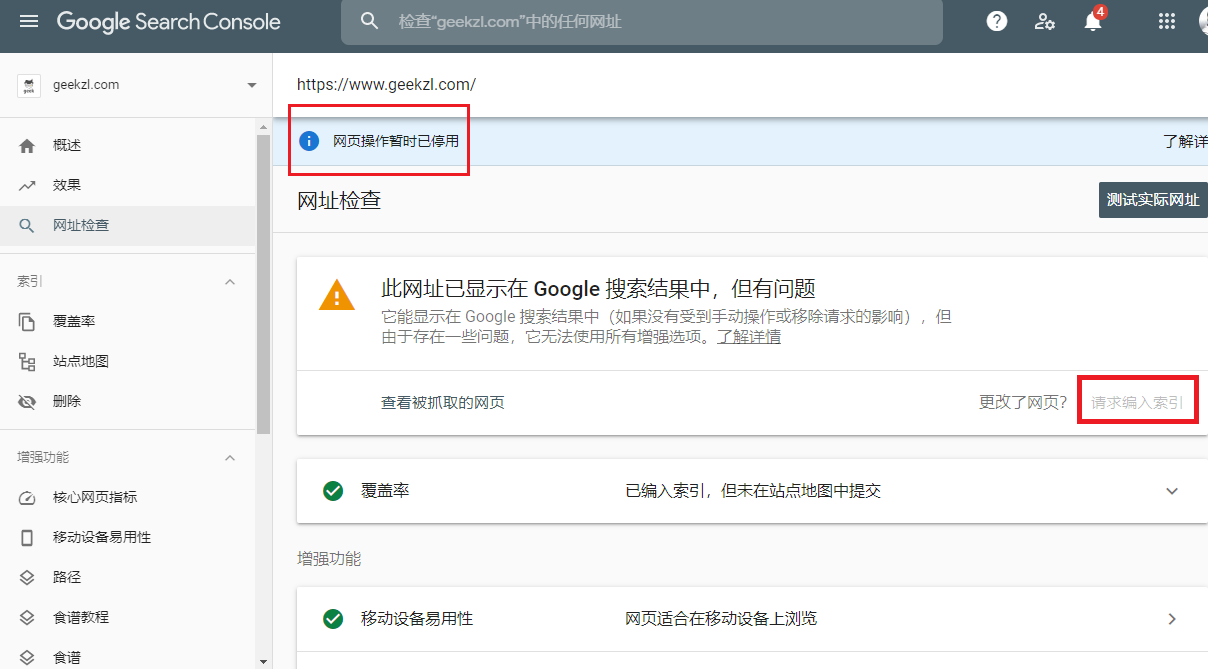
Task: Click 网页适合在移动设备上浏览 status text
Action: [x=721, y=619]
